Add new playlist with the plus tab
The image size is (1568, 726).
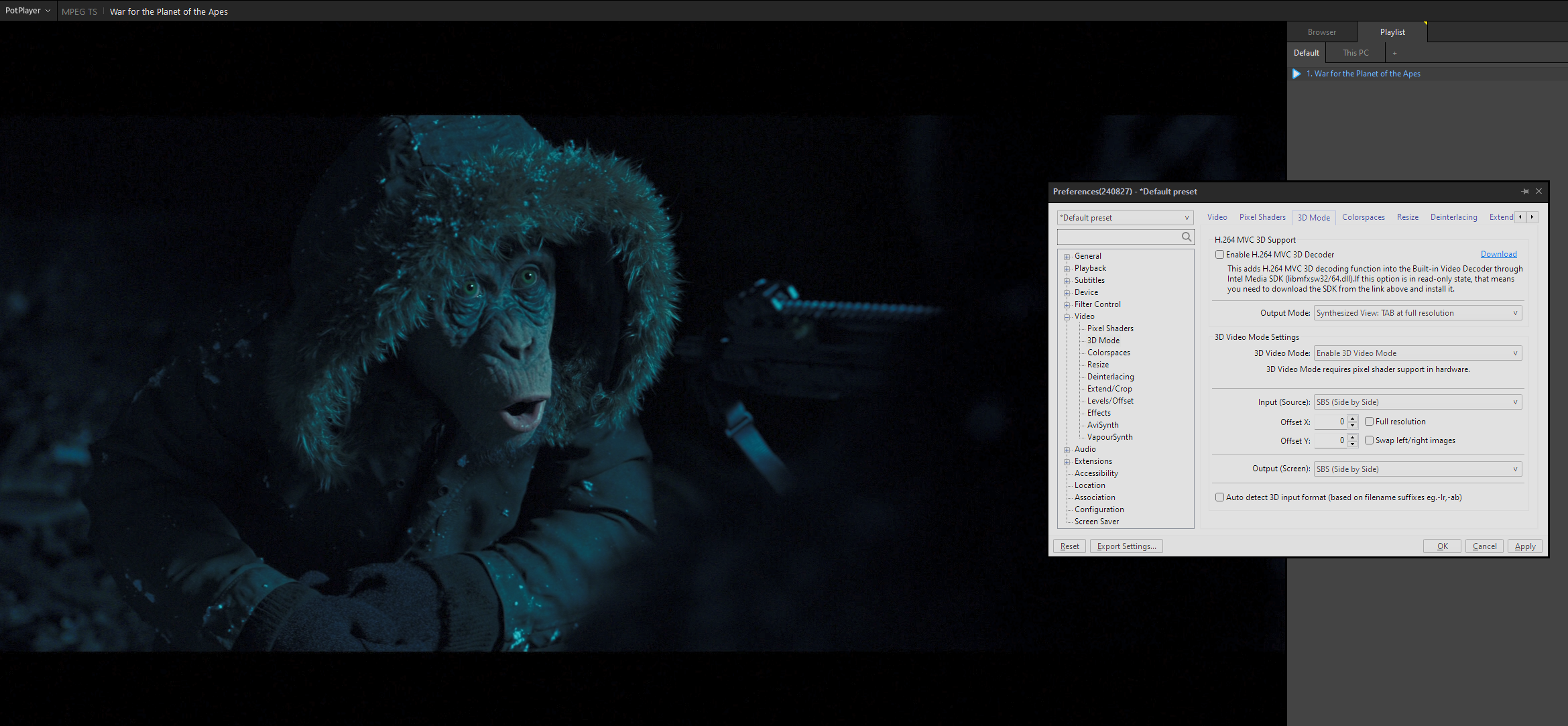click(1394, 53)
